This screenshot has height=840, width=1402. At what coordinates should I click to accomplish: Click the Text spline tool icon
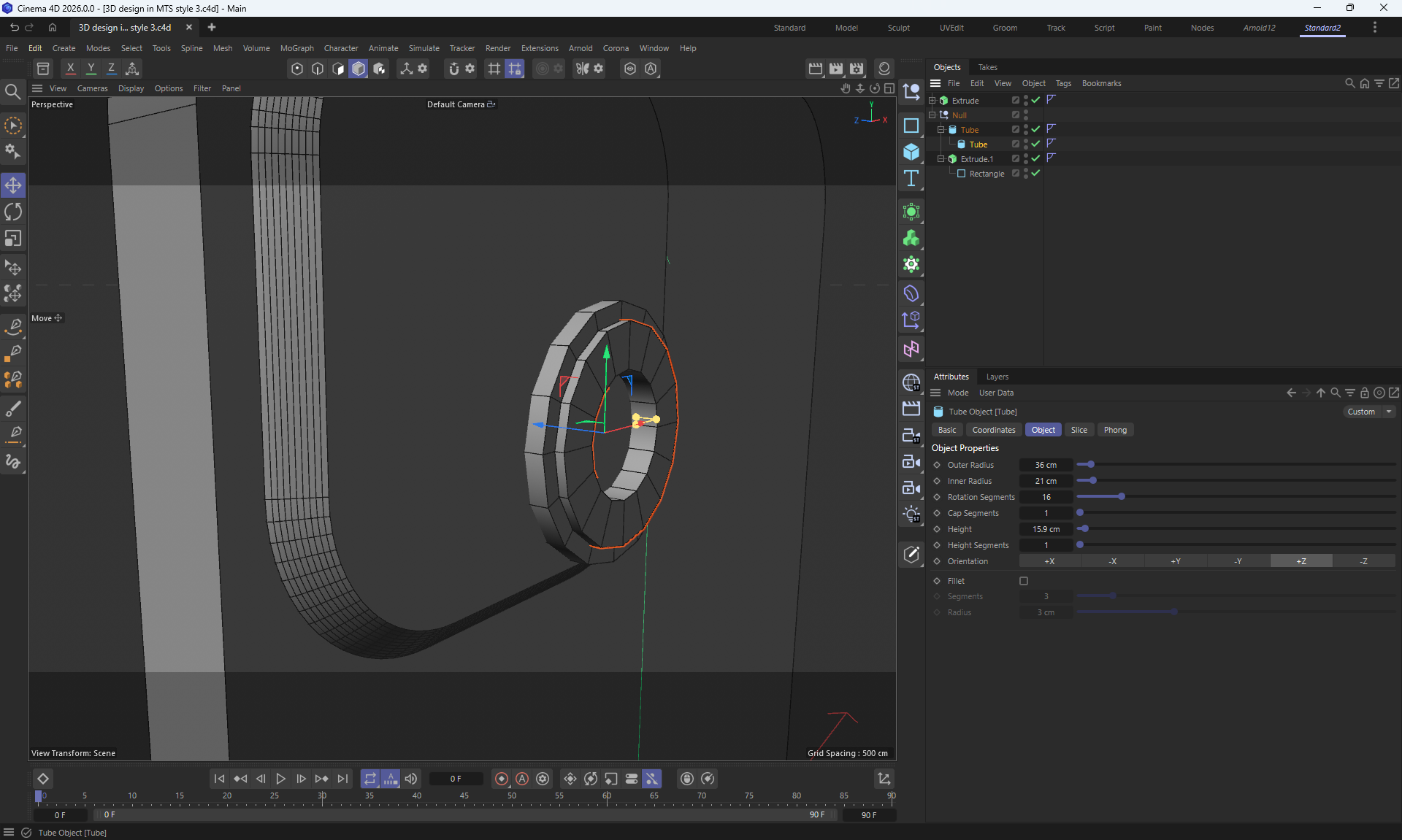[x=911, y=179]
